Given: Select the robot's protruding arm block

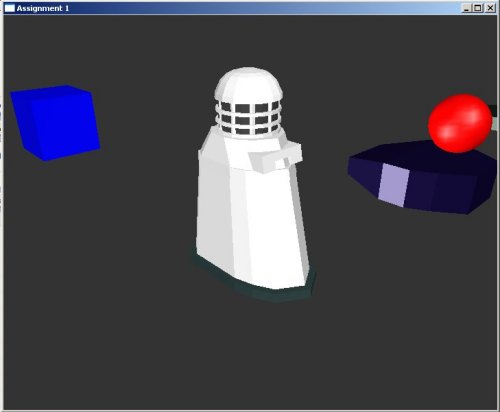Looking at the screenshot, I should [x=276, y=157].
